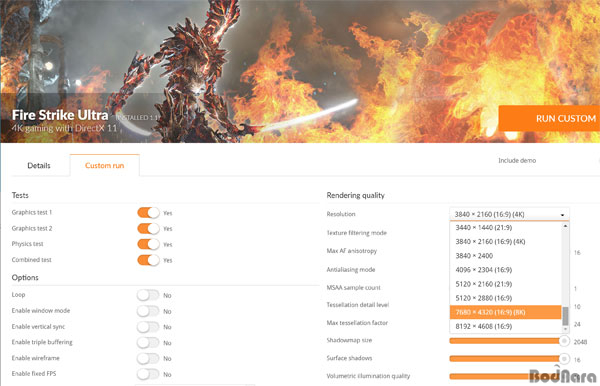600x386 pixels.
Task: Click the Max AF anisotropy label
Action: click(352, 251)
